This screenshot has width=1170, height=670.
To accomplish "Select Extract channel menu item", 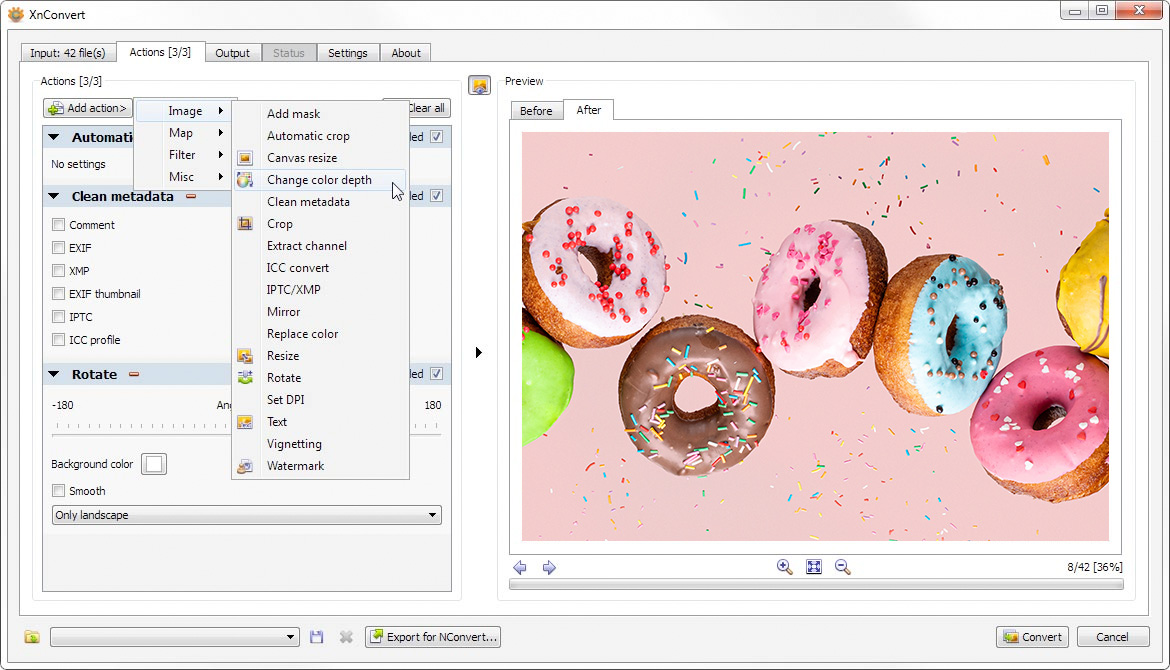I will click(x=321, y=245).
